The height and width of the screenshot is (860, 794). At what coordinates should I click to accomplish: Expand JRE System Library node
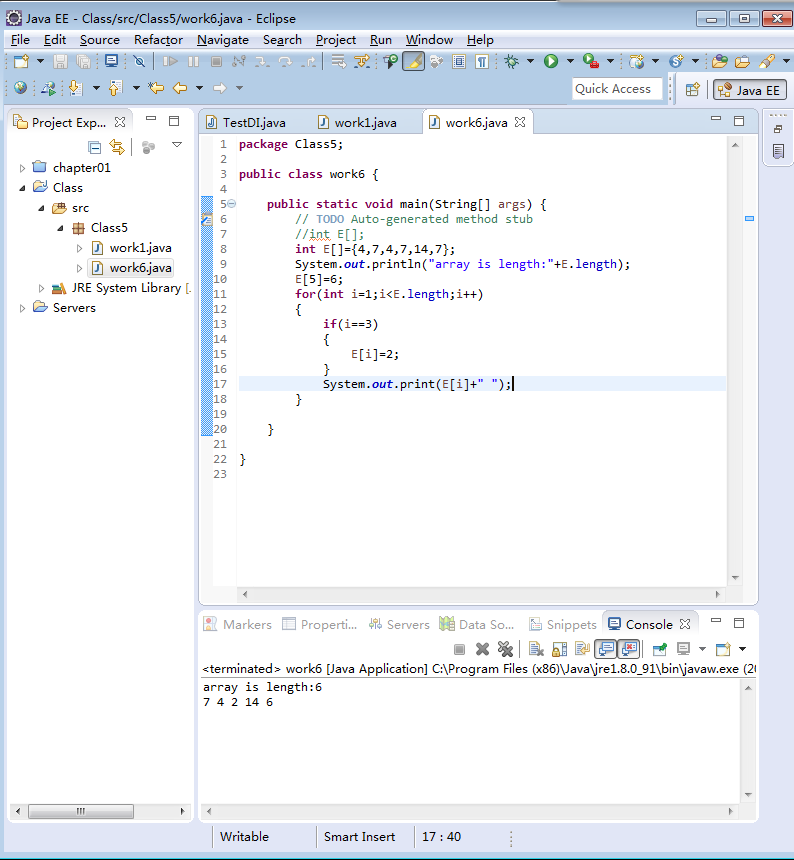[41, 288]
